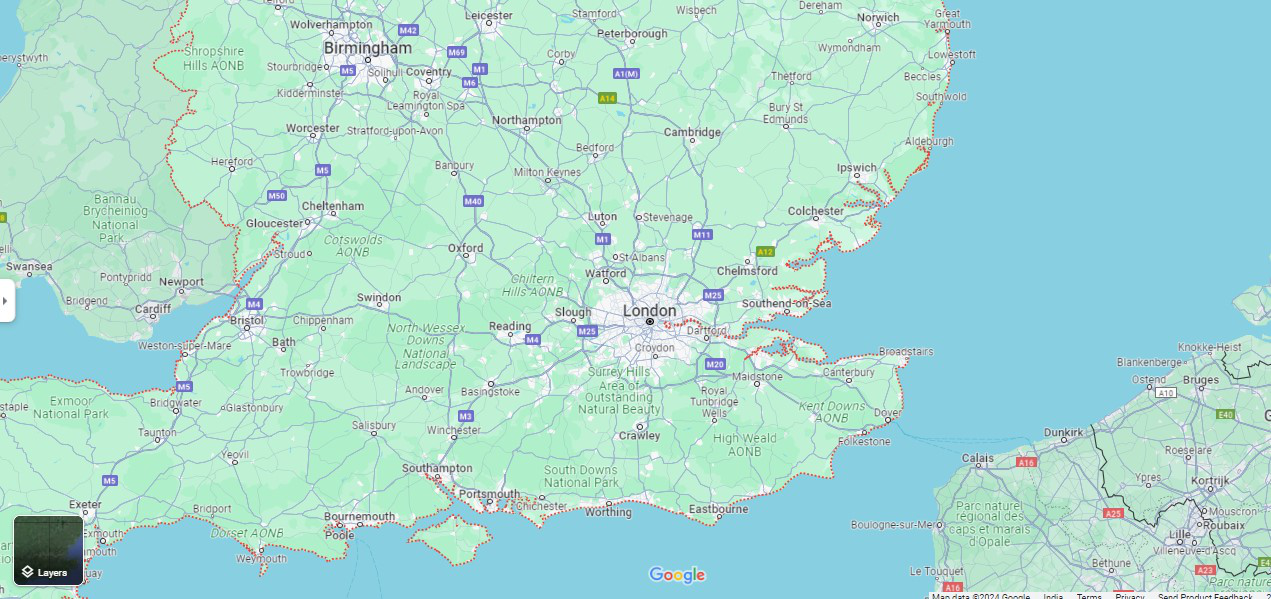Select the Cambridge city label

(693, 132)
